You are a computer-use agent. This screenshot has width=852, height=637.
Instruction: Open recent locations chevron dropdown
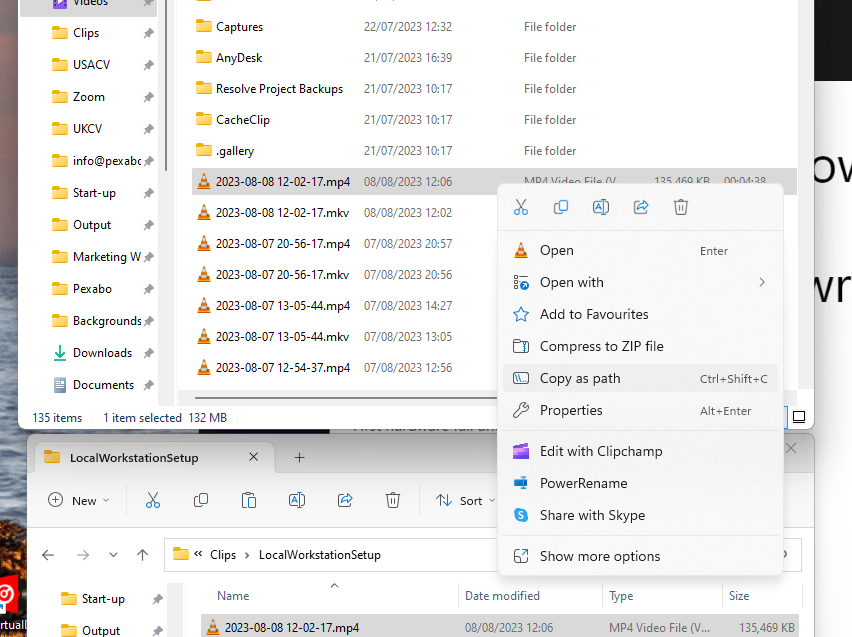click(x=113, y=555)
